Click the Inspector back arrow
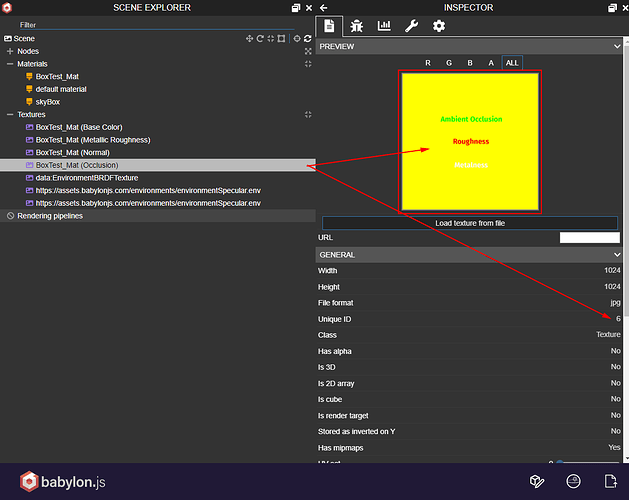 (x=324, y=8)
